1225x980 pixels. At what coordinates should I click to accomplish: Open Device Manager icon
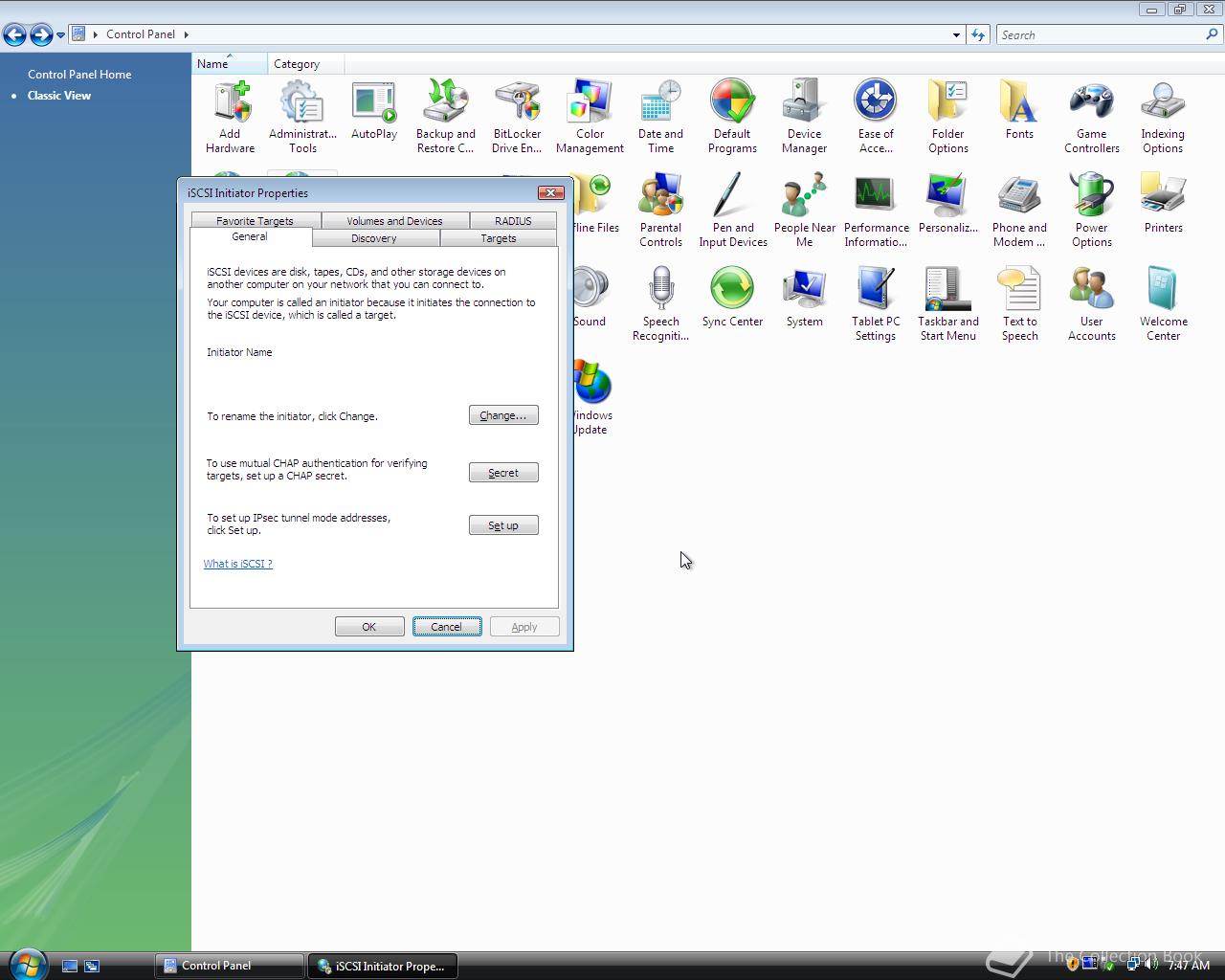[804, 117]
